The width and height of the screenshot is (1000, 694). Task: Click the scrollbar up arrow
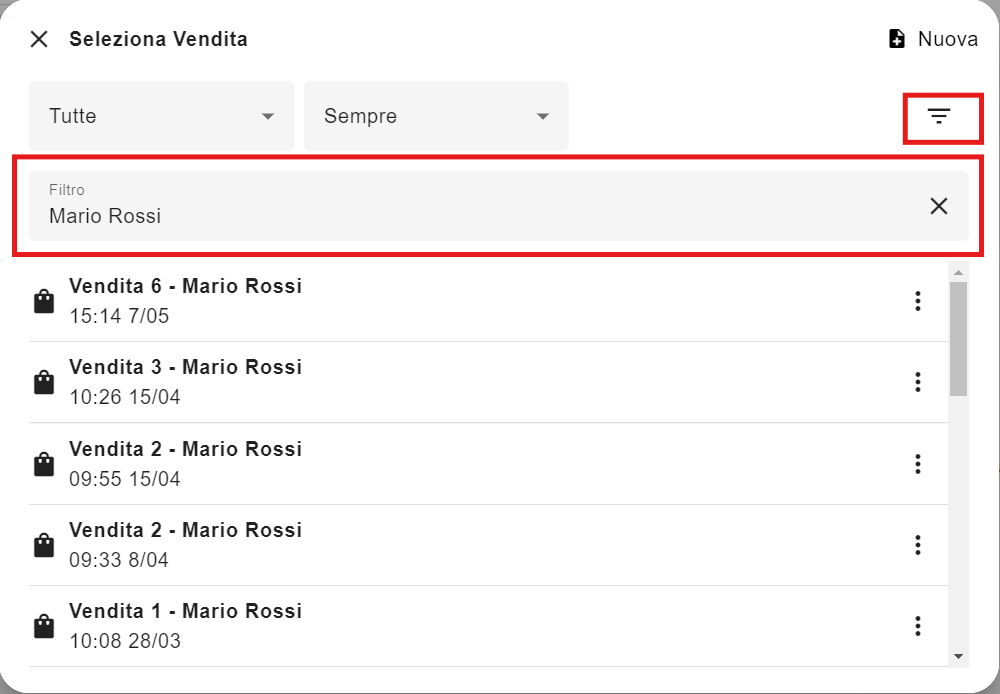click(958, 272)
